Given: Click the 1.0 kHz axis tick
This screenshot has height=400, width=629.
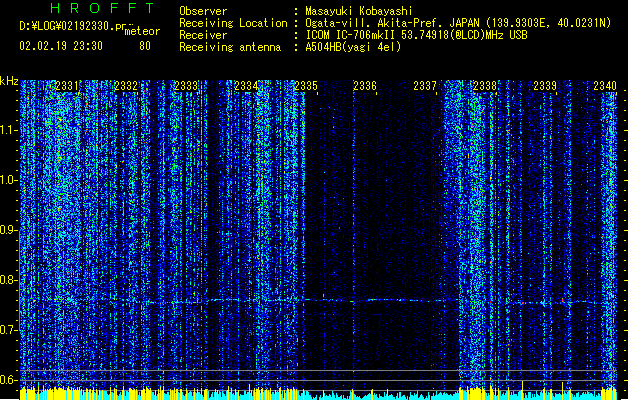Looking at the screenshot, I should pyautogui.click(x=8, y=180).
